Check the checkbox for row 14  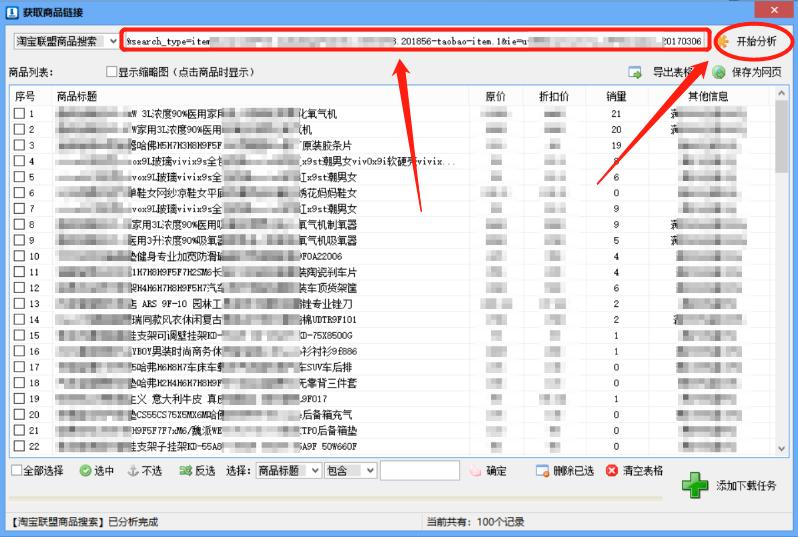tap(19, 319)
